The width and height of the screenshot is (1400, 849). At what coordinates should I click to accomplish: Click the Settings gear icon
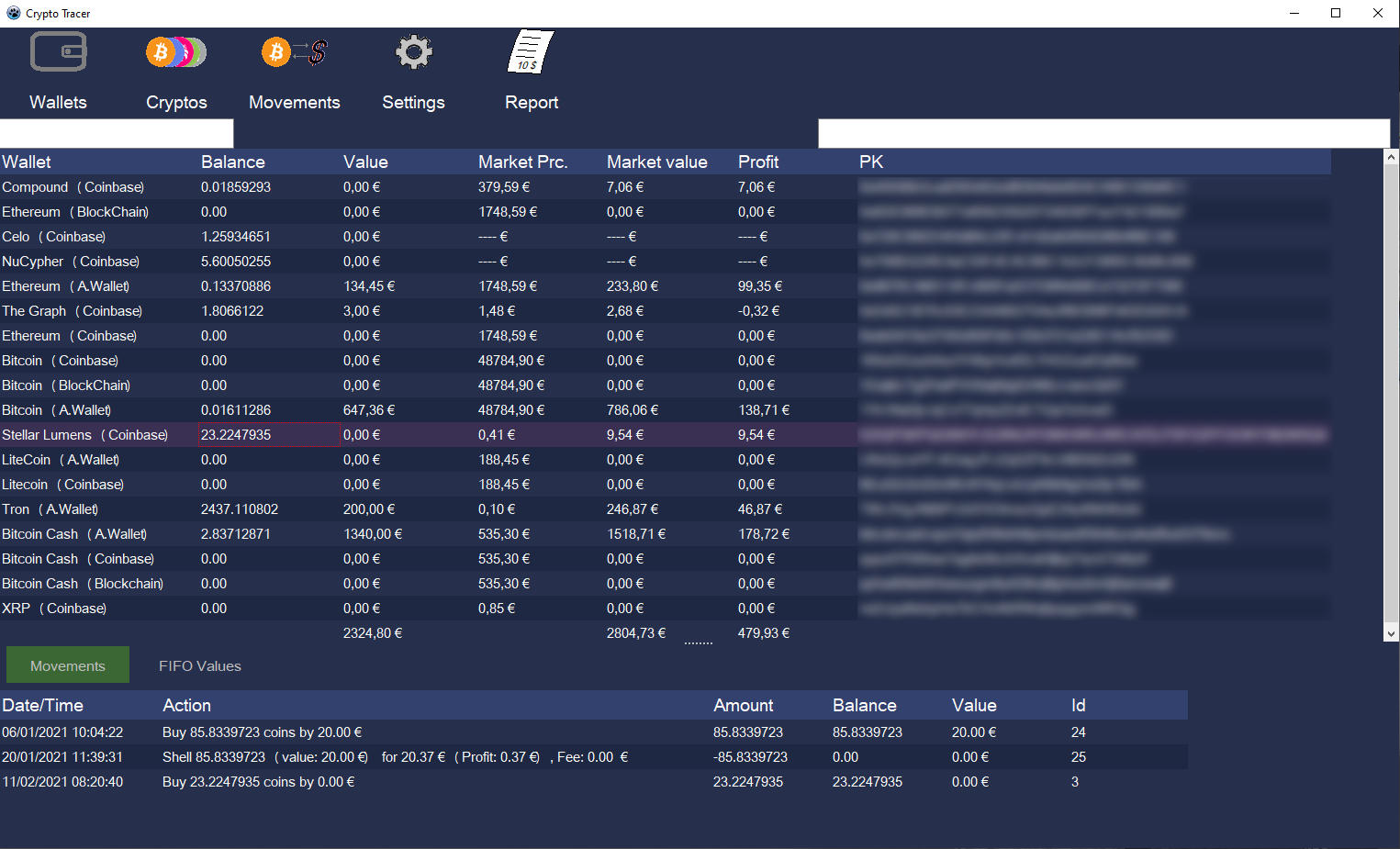tap(413, 52)
